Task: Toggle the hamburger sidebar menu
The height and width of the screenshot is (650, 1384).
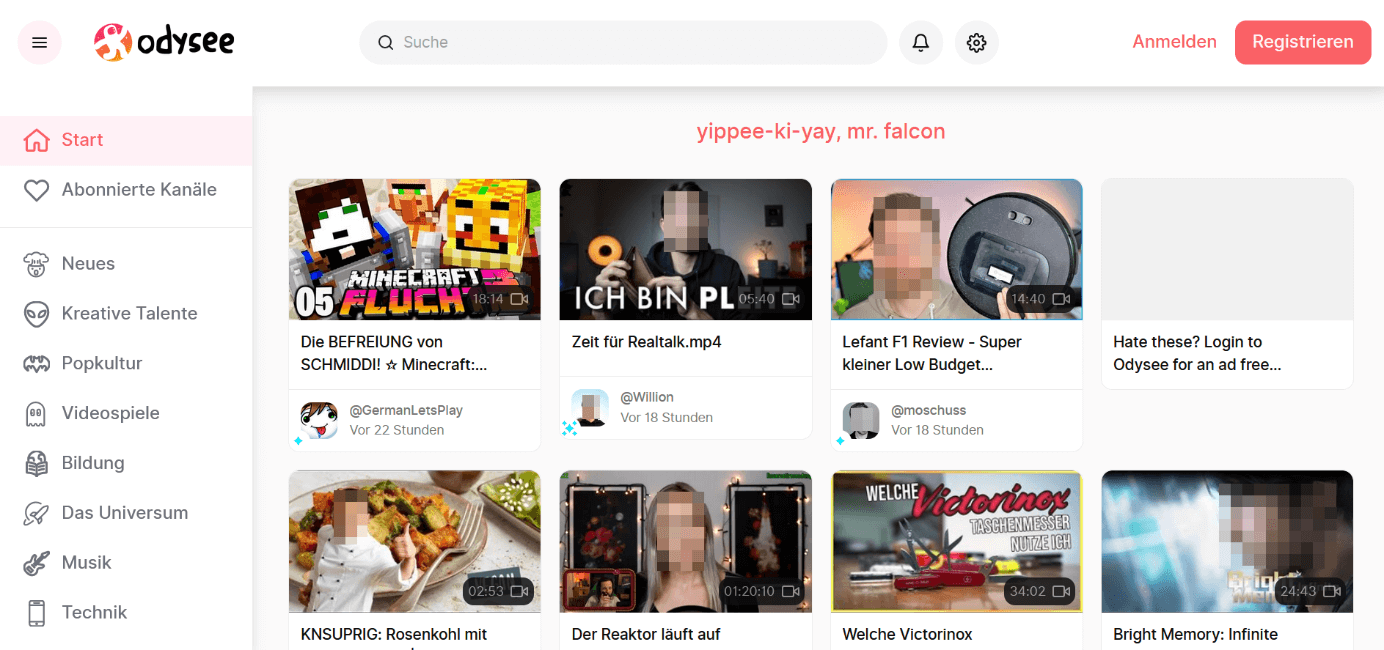Action: [40, 42]
